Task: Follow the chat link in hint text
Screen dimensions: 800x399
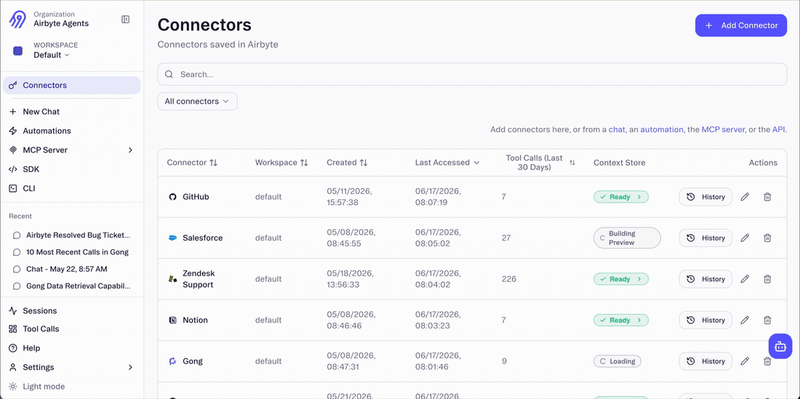Action: click(616, 130)
